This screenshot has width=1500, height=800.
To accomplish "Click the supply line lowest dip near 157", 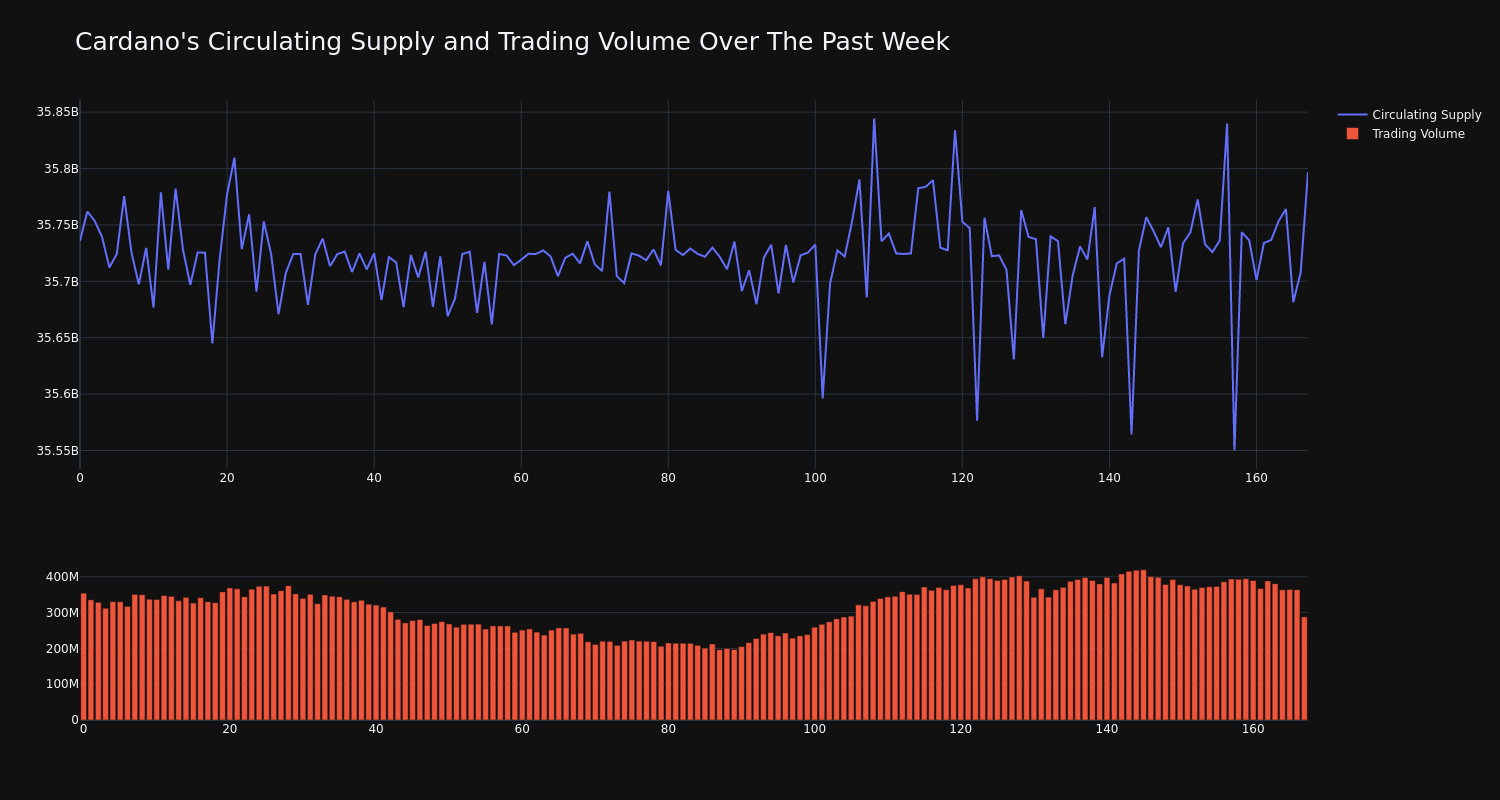I will (x=1234, y=448).
